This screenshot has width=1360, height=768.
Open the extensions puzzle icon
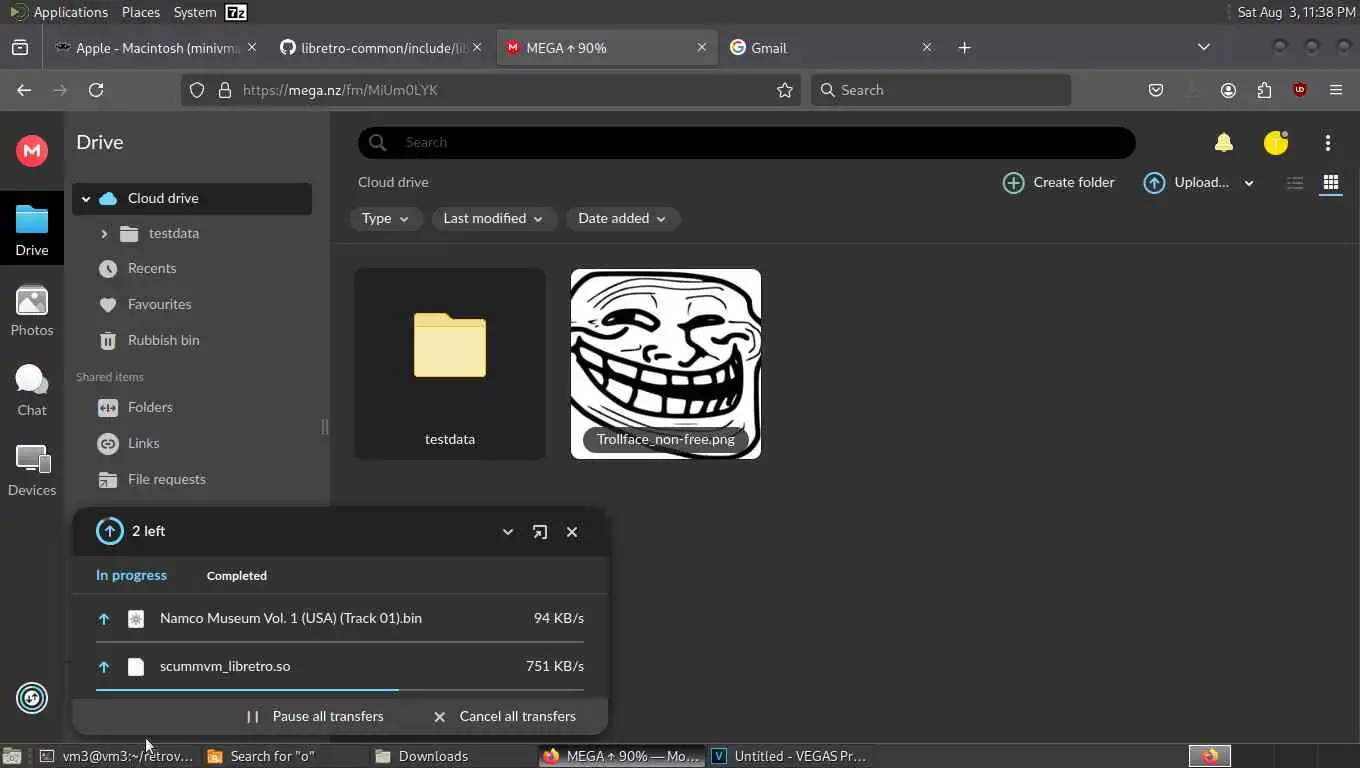point(1264,90)
